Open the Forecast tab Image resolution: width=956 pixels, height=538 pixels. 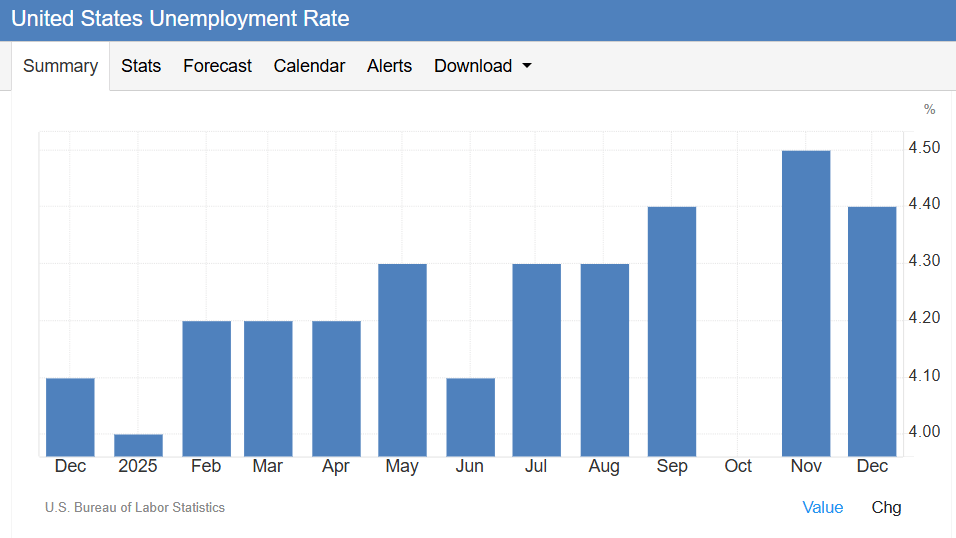(217, 66)
